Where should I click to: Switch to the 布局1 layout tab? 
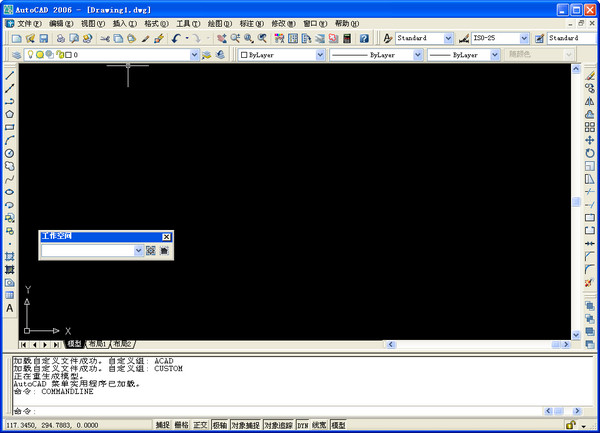tap(97, 344)
